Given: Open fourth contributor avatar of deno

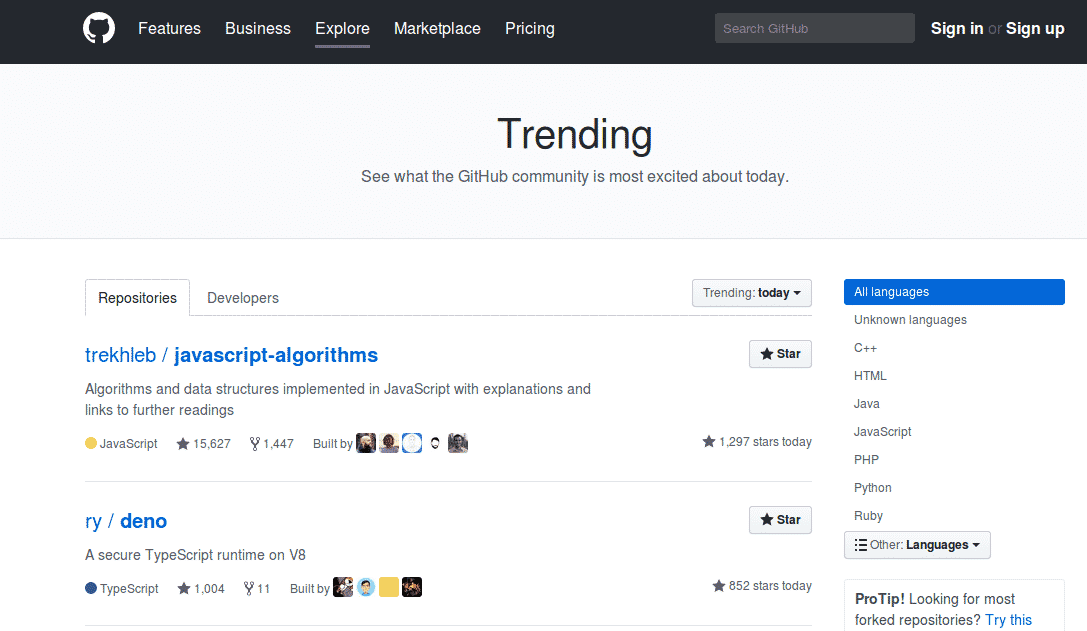Looking at the screenshot, I should point(412,587).
